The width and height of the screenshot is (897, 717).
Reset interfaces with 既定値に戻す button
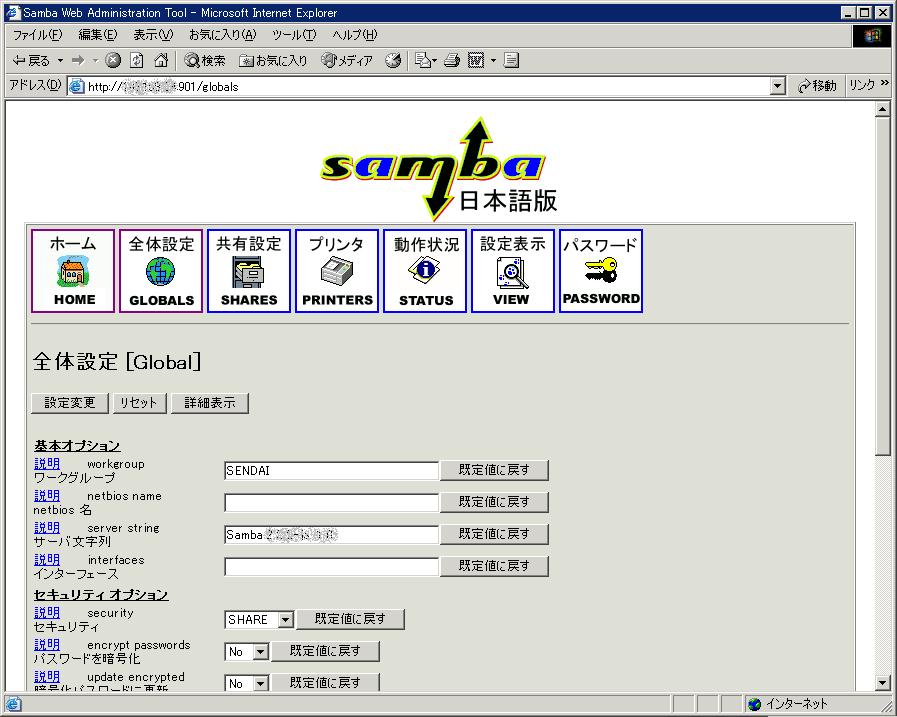point(494,566)
